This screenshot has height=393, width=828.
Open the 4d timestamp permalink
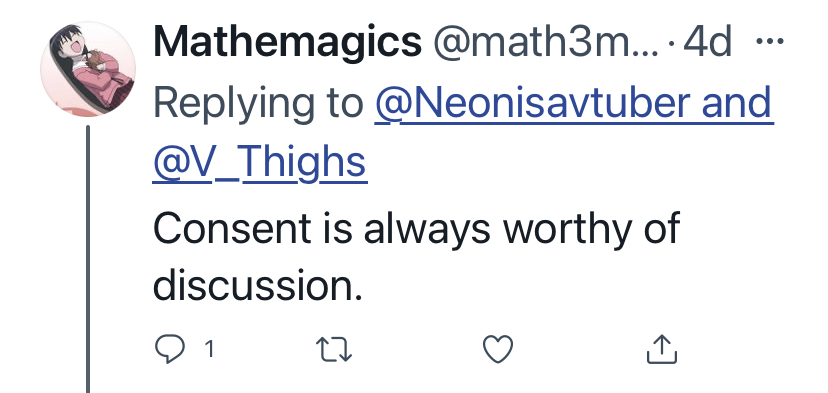coord(707,42)
